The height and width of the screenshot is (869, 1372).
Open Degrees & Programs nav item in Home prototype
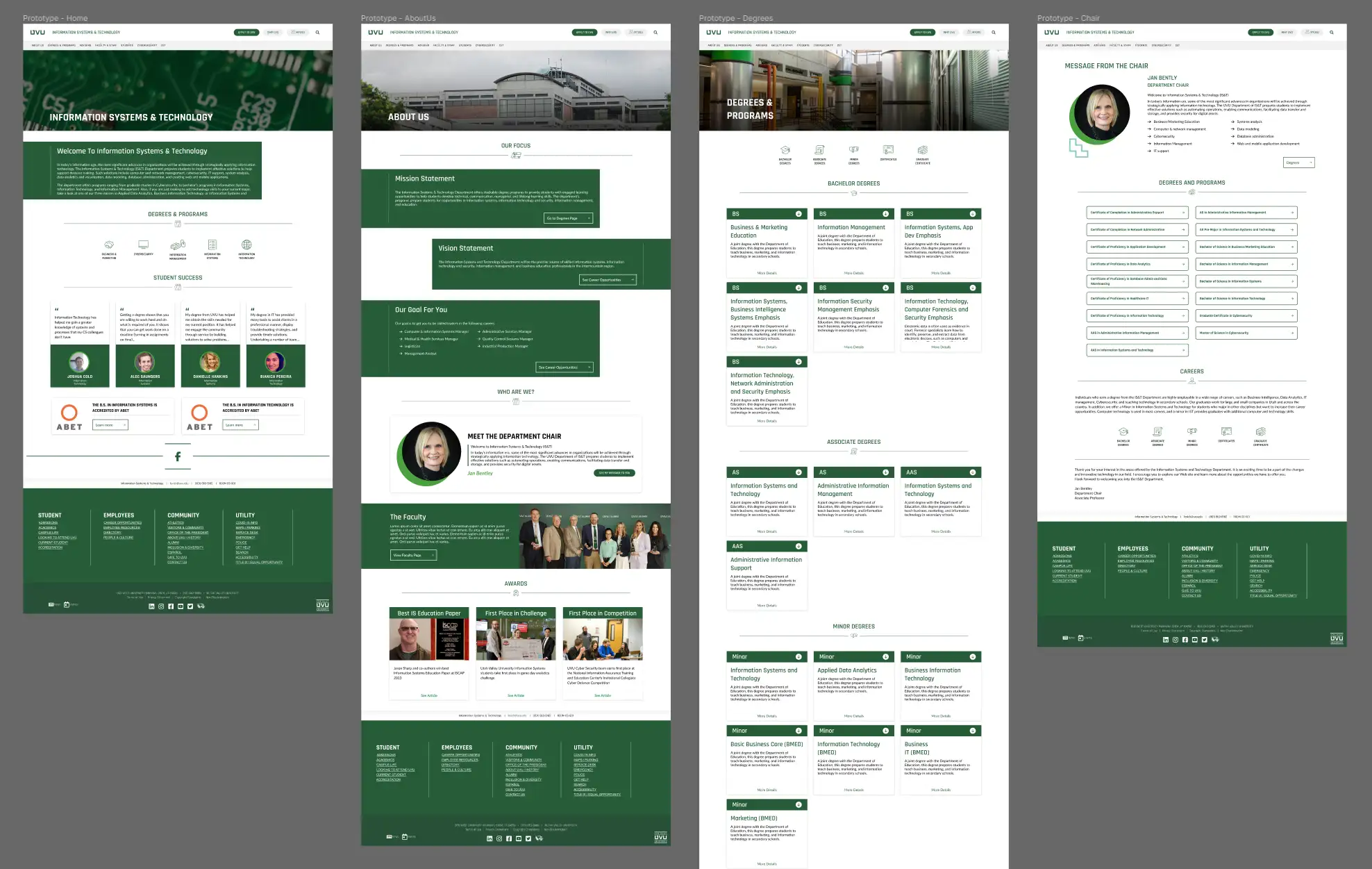[62, 45]
